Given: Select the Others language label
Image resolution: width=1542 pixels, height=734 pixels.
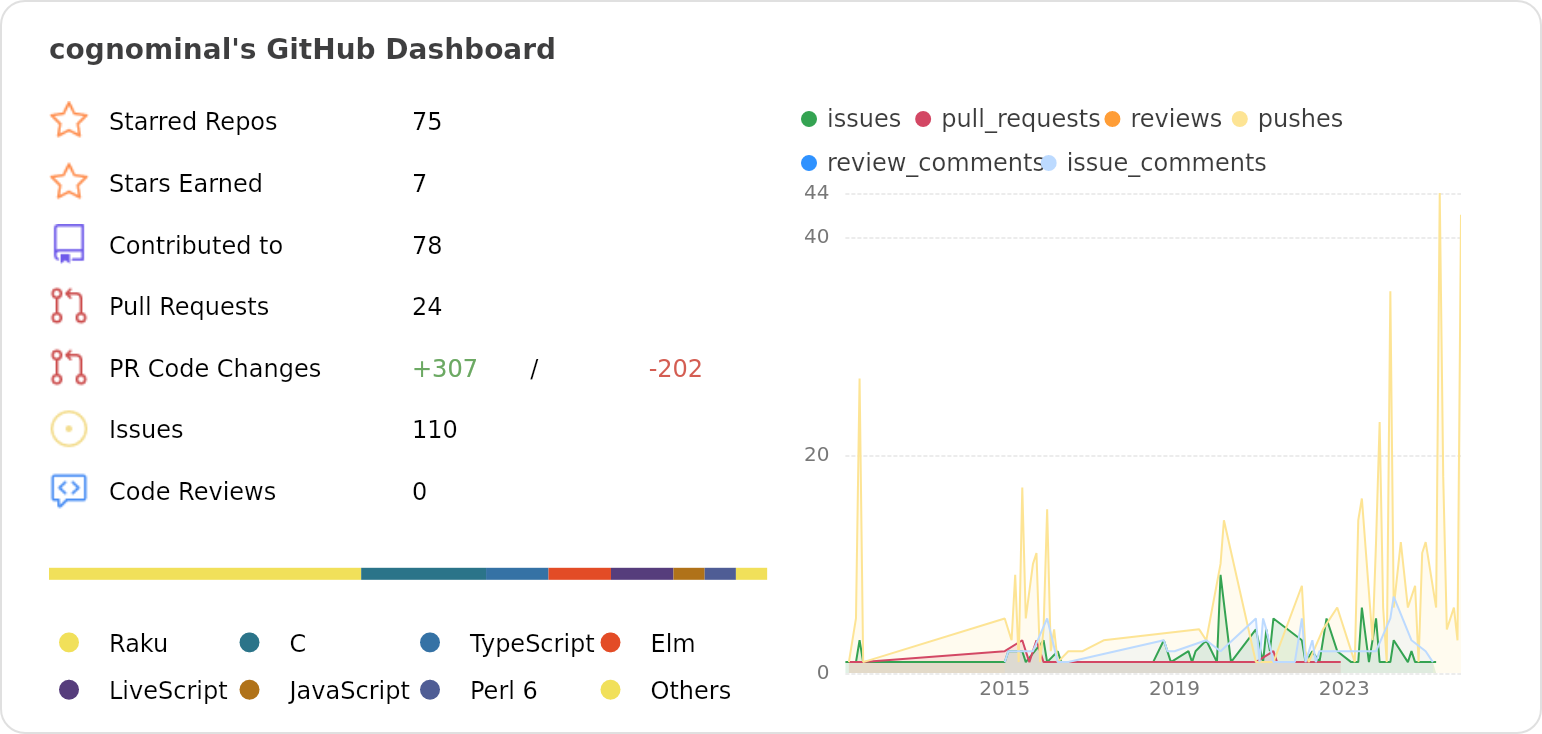Looking at the screenshot, I should point(691,690).
